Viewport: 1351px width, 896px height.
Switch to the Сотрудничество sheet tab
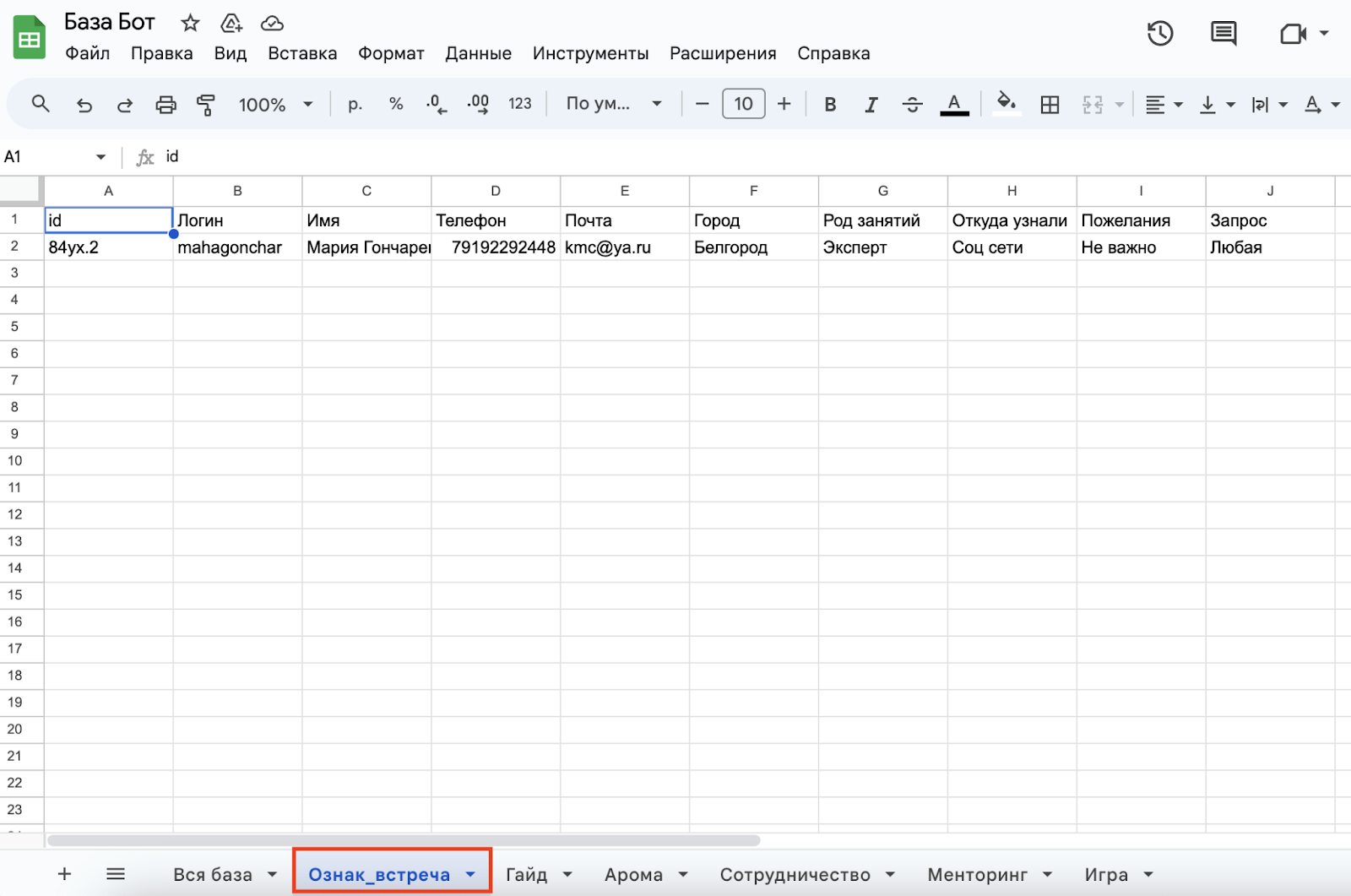[x=794, y=875]
